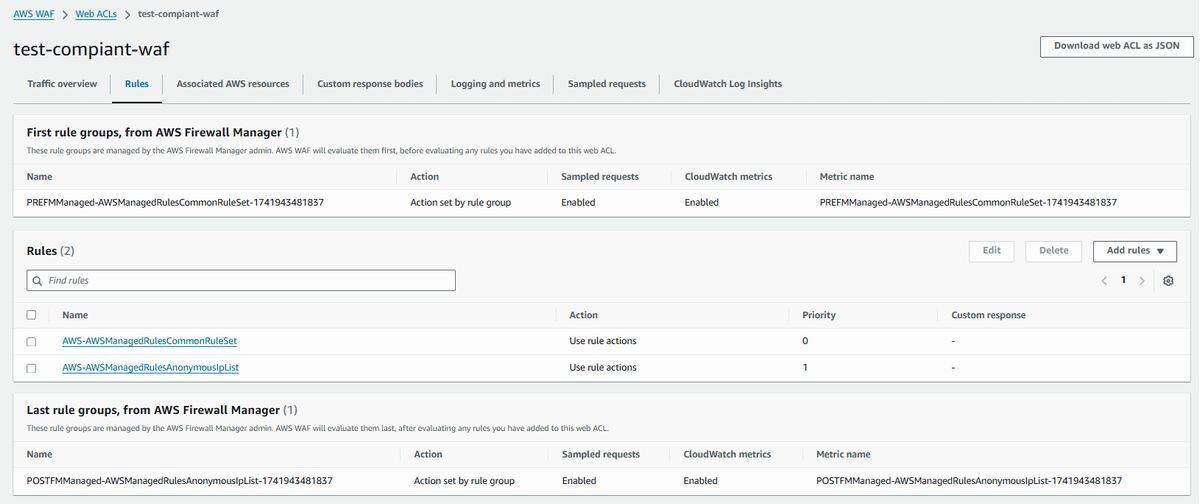Switch to Logging and metrics tab
Viewport: 1200px width, 504px height.
pyautogui.click(x=495, y=84)
